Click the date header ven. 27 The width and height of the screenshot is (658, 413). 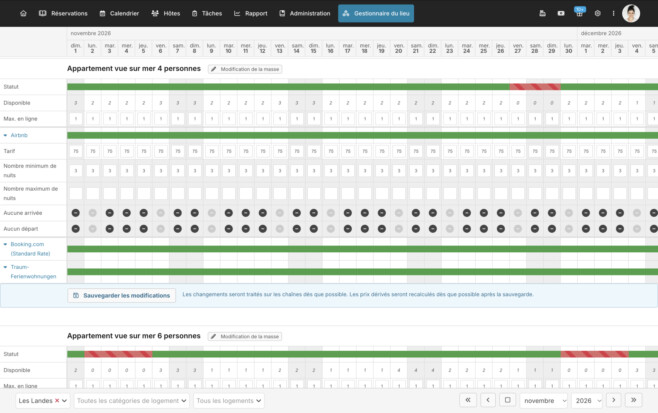click(518, 48)
